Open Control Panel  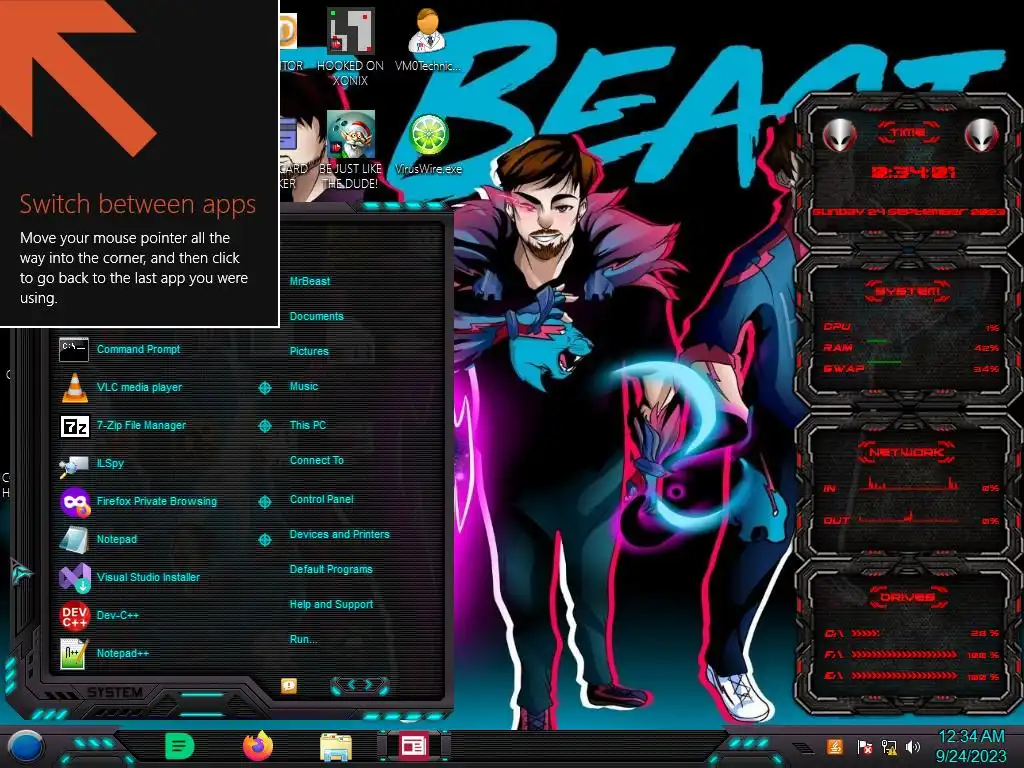click(x=321, y=499)
